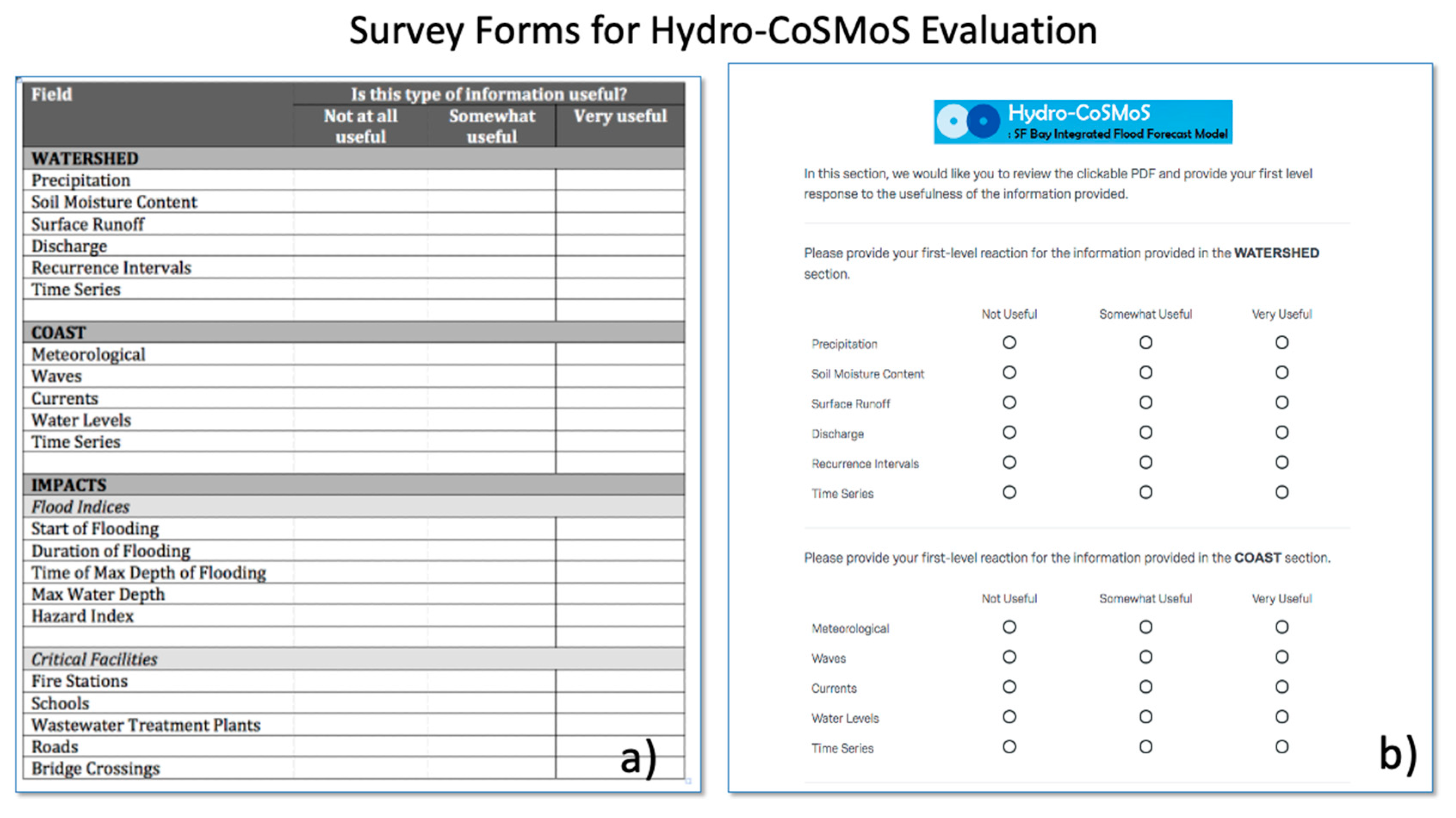Mark Water Levels as Very Useful
Image resolution: width=1456 pixels, height=818 pixels.
coord(1281,717)
